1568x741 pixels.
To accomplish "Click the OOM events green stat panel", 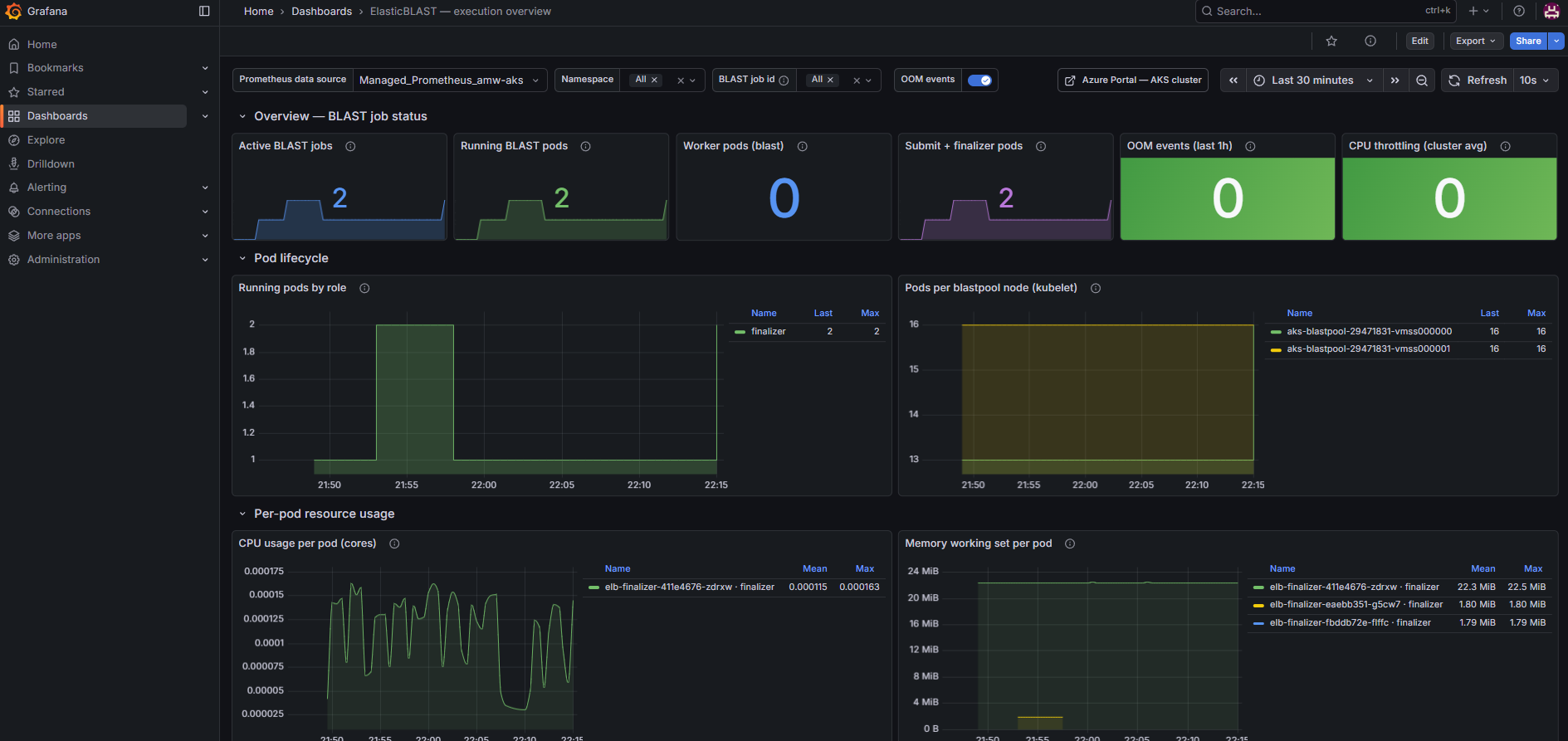I will (1227, 198).
